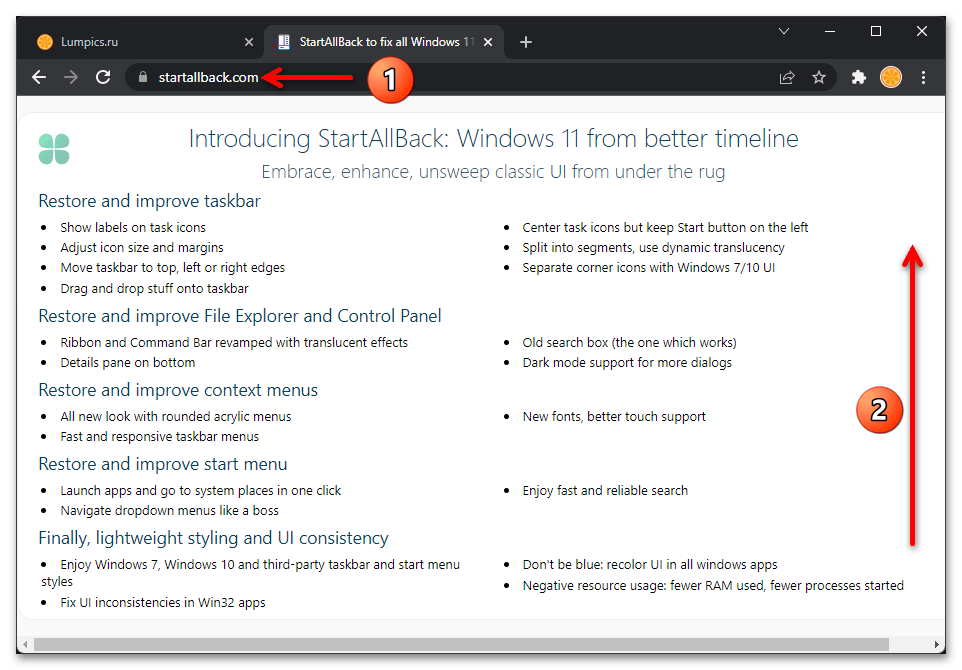Viewport: 962px width, 670px height.
Task: Click 'Show labels on task icons' text
Action: coord(133,228)
